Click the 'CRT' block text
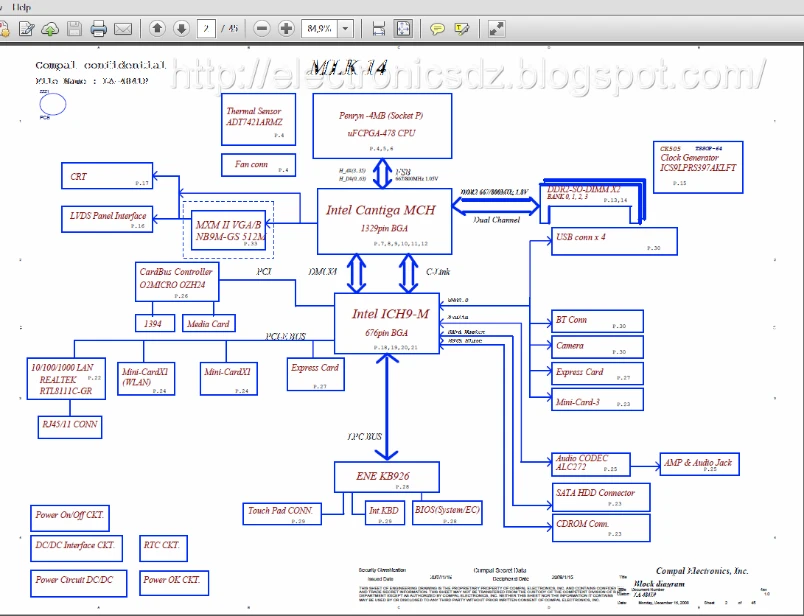The width and height of the screenshot is (804, 616). [x=78, y=176]
